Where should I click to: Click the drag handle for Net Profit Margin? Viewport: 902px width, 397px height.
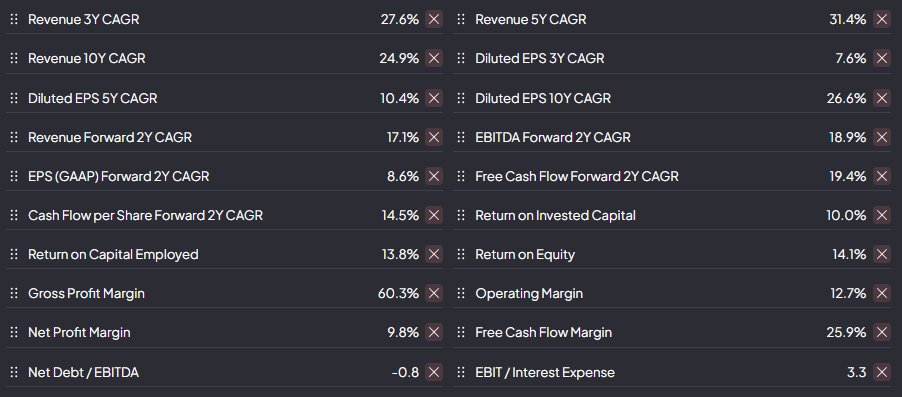pyautogui.click(x=14, y=333)
